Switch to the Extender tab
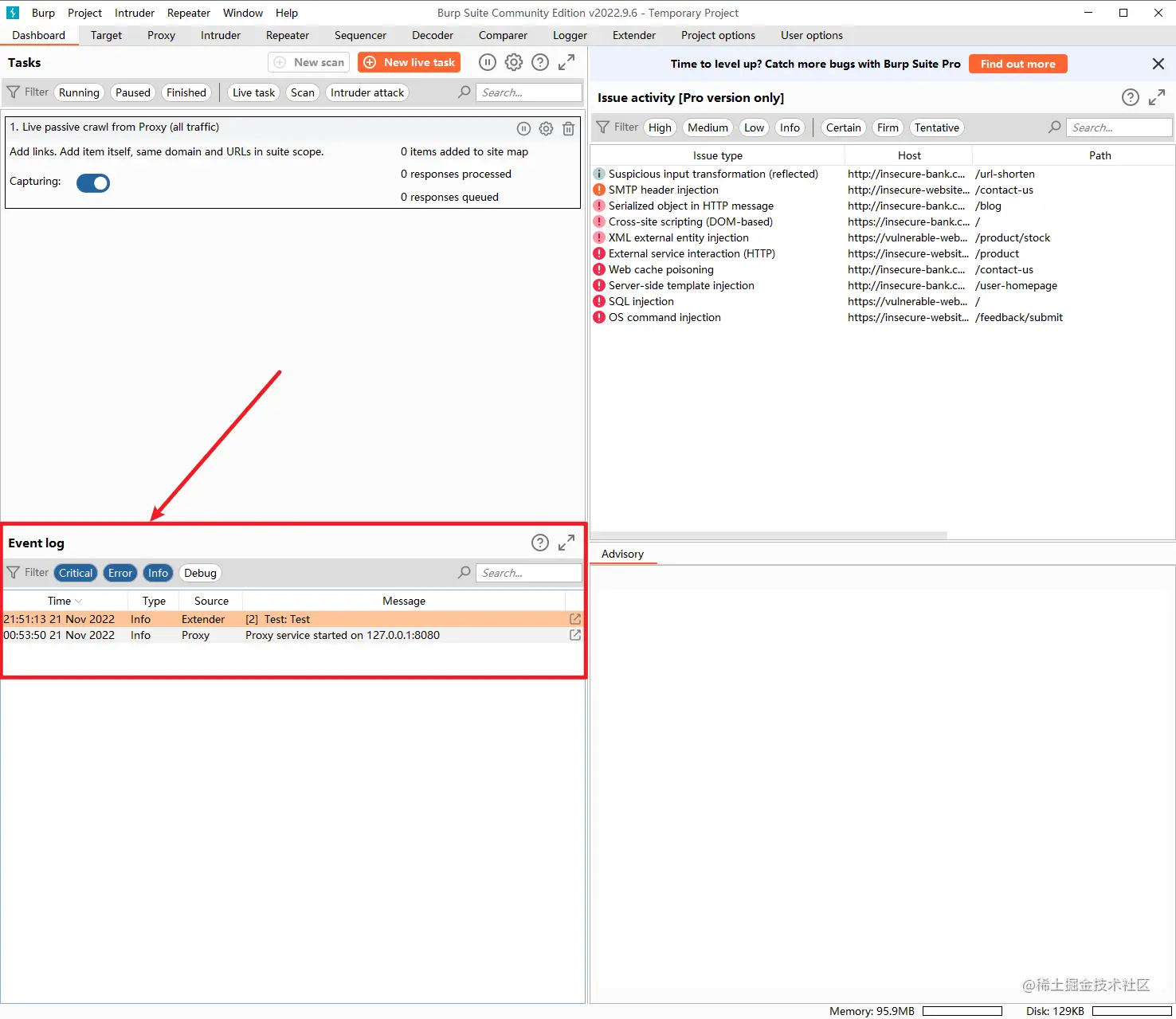Viewport: 1176px width, 1019px height. (x=634, y=35)
